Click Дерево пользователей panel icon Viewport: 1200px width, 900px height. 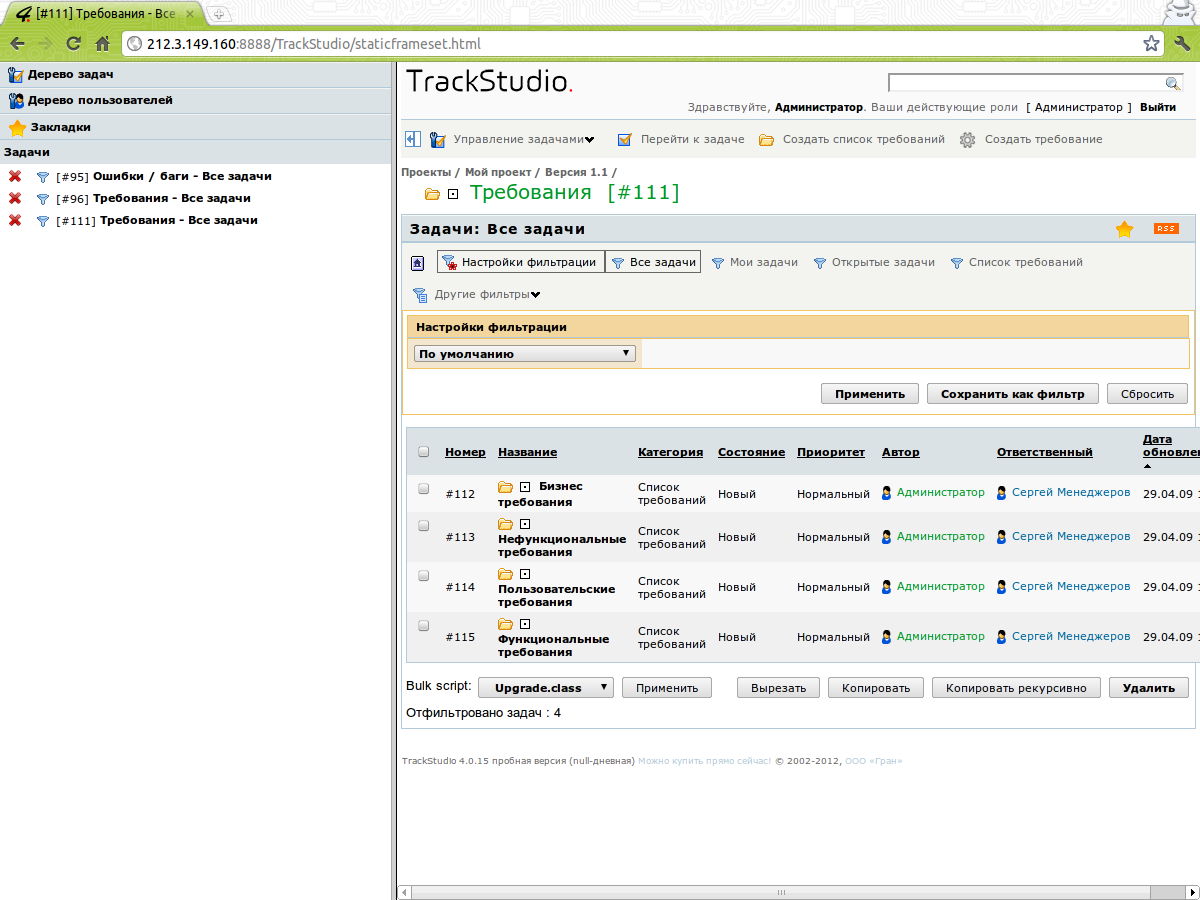(x=16, y=101)
